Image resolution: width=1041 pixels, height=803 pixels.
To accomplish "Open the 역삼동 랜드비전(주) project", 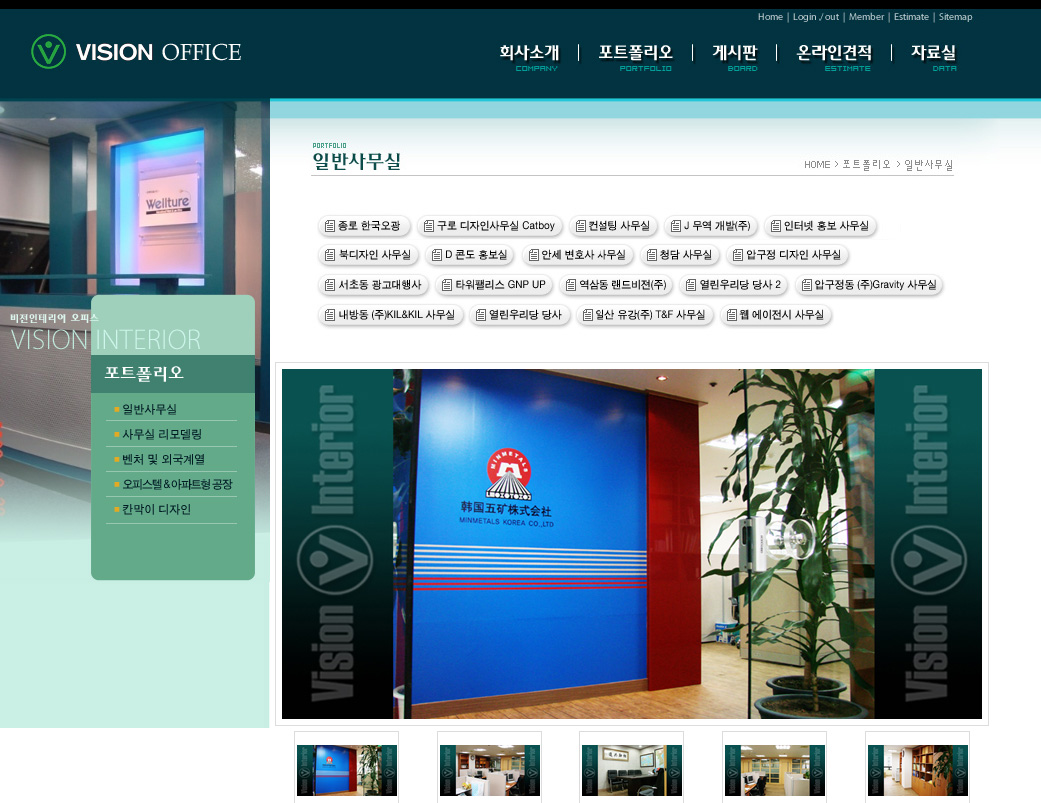I will coord(617,285).
